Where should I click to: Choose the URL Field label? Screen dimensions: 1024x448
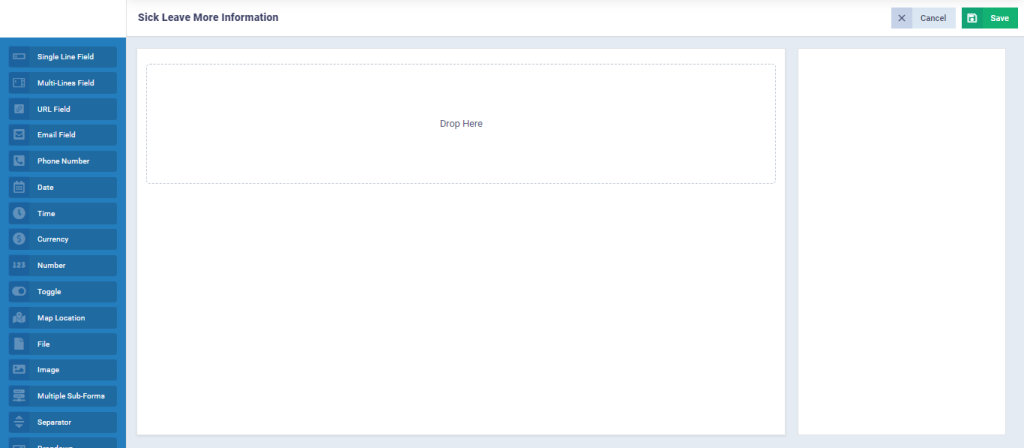(54, 109)
